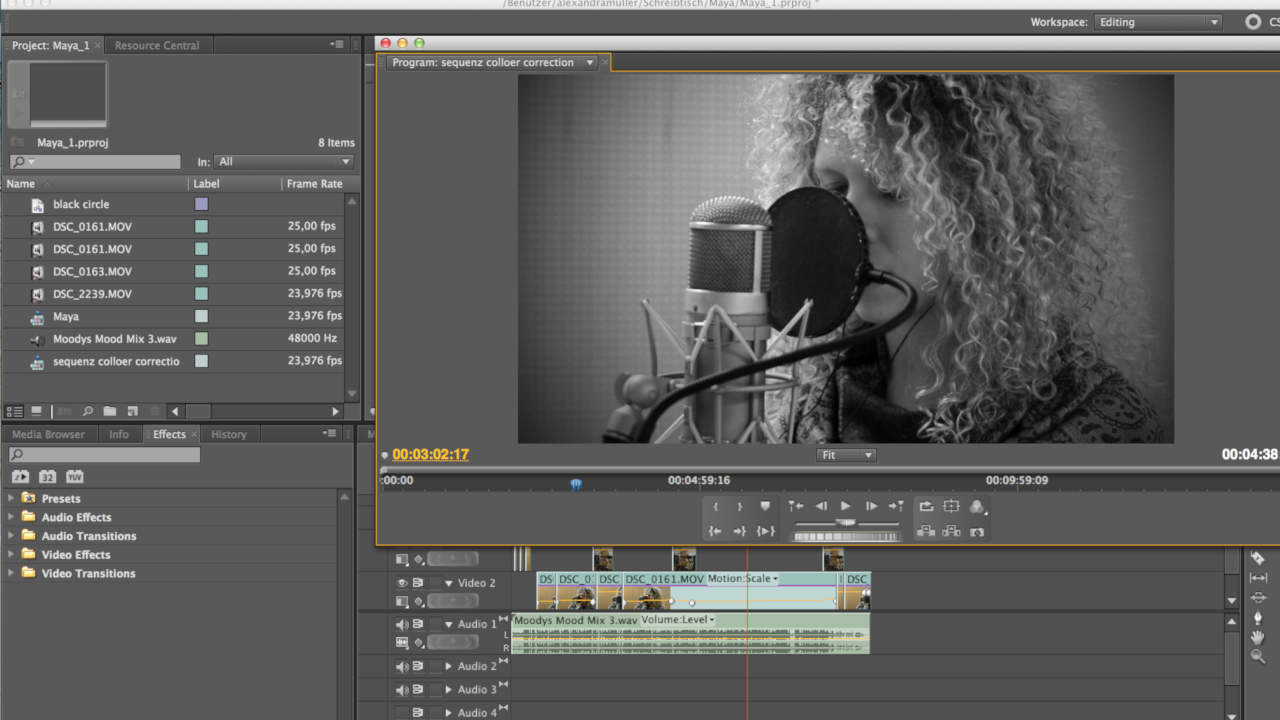1280x720 pixels.
Task: Select the Hand tool in Tools panel
Action: click(x=1258, y=637)
